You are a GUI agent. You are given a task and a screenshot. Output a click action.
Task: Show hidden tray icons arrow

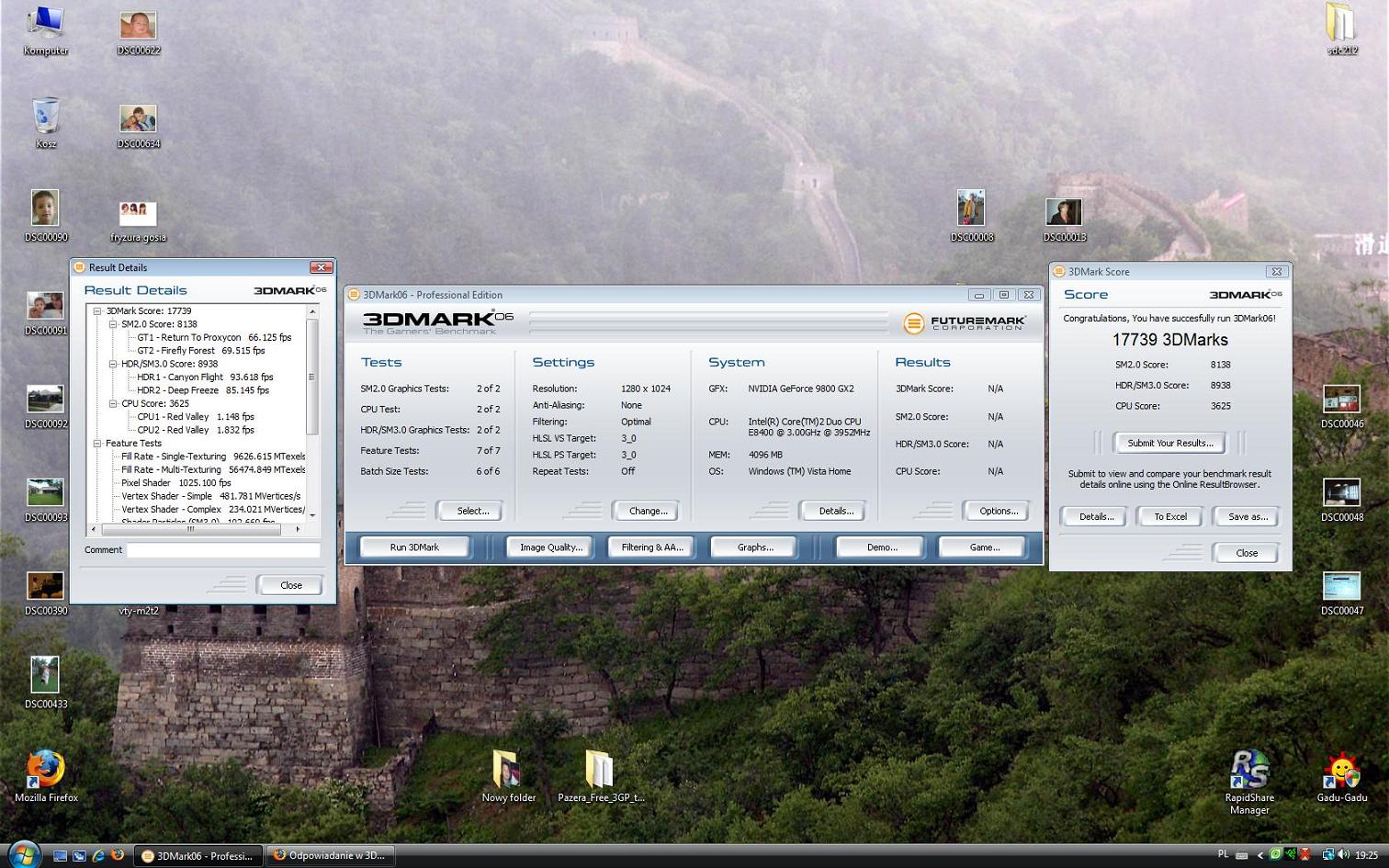point(1260,855)
